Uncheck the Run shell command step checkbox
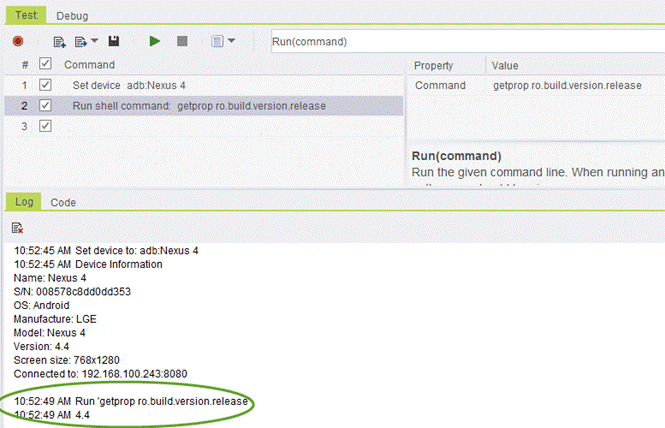The height and width of the screenshot is (428, 665). pos(44,106)
